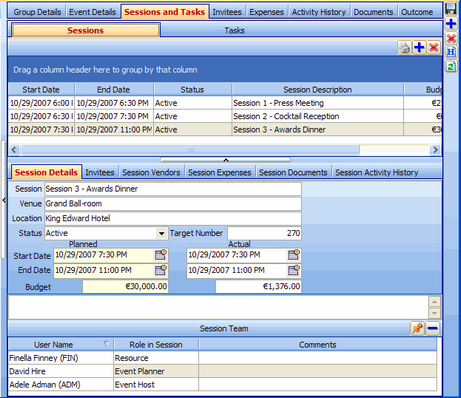This screenshot has width=461, height=398.
Task: Click the save floppy disk icon
Action: [451, 9]
